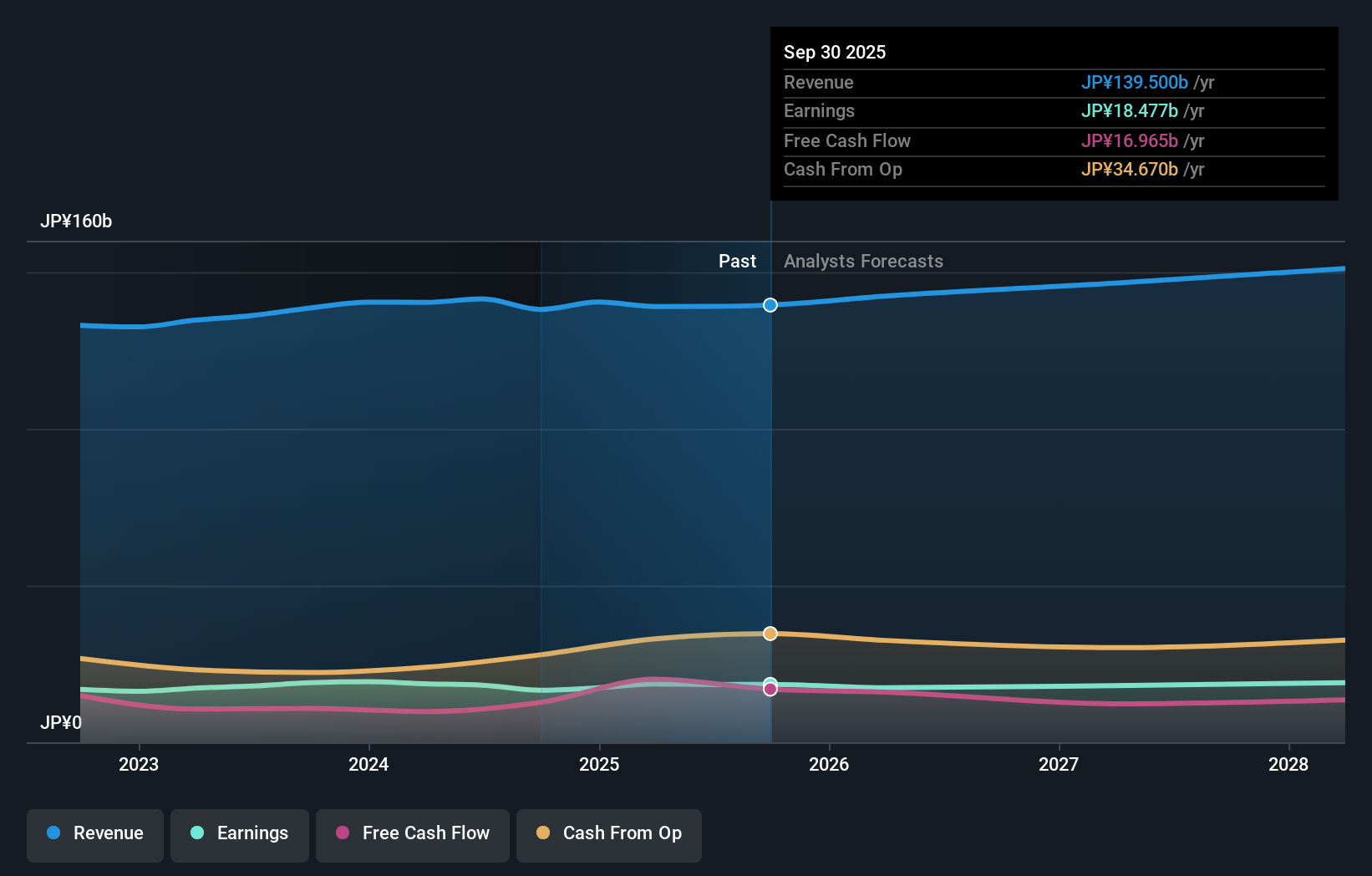
Task: Click the Free Cash Flow label in tooltip
Action: click(x=847, y=141)
